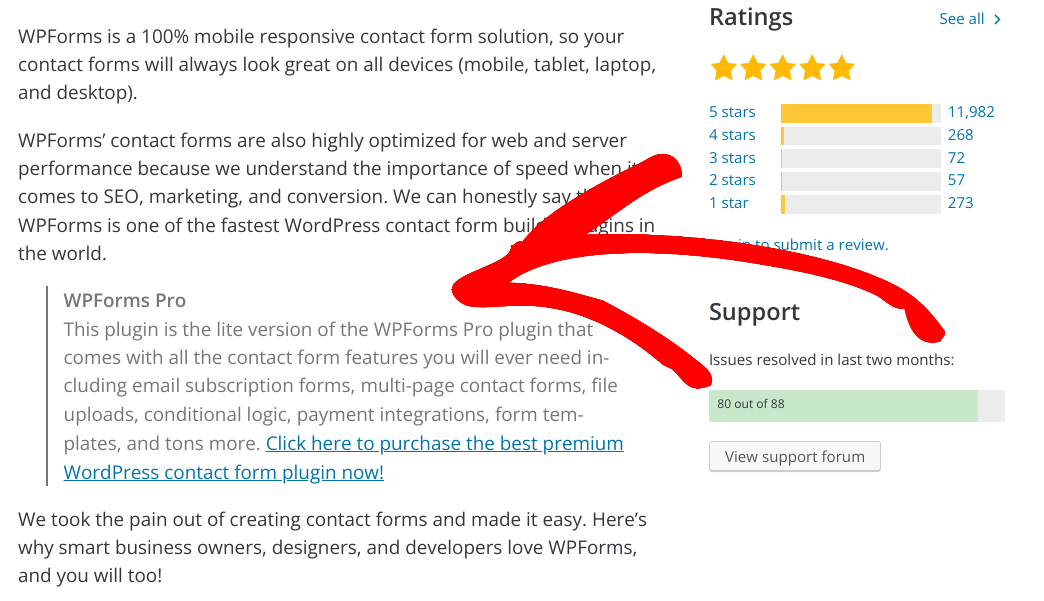Viewport: 1044px width, 601px height.
Task: Click the 273 count beside 1 star
Action: click(x=960, y=202)
